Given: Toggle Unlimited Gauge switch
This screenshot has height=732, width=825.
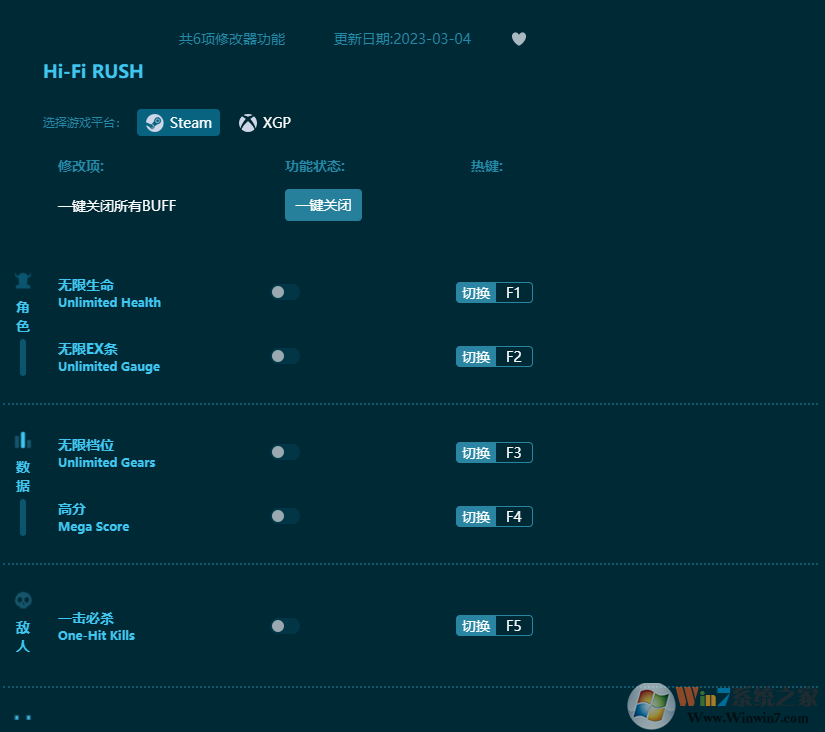Looking at the screenshot, I should coord(285,356).
